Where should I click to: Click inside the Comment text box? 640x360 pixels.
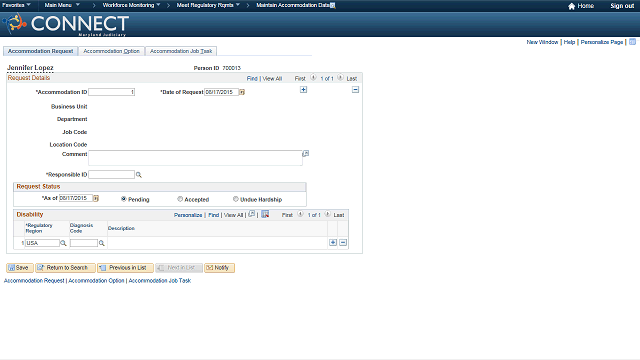pos(195,158)
